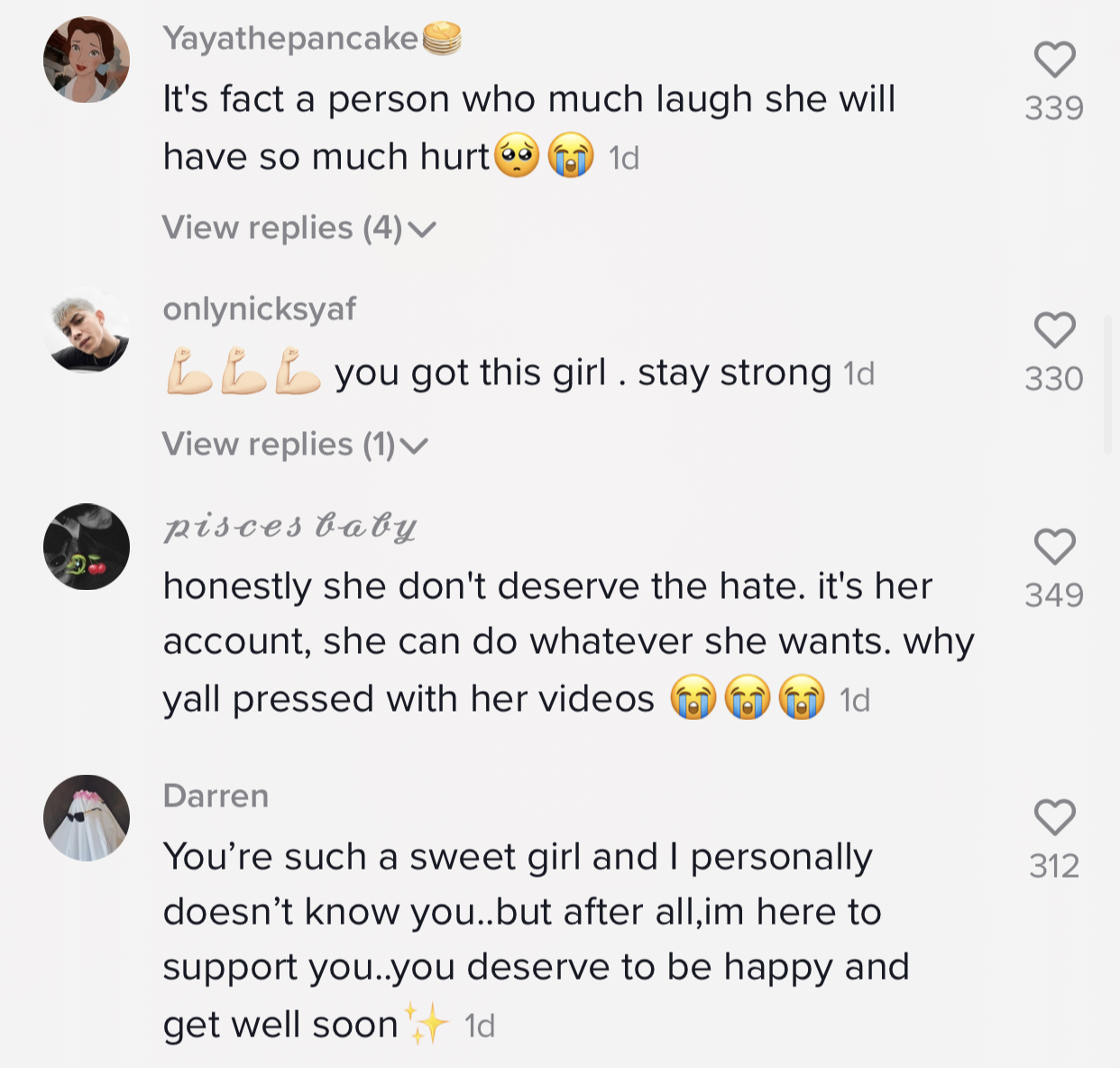Viewport: 1120px width, 1068px height.
Task: Visit the onlynicksyaf username link
Action: (260, 308)
